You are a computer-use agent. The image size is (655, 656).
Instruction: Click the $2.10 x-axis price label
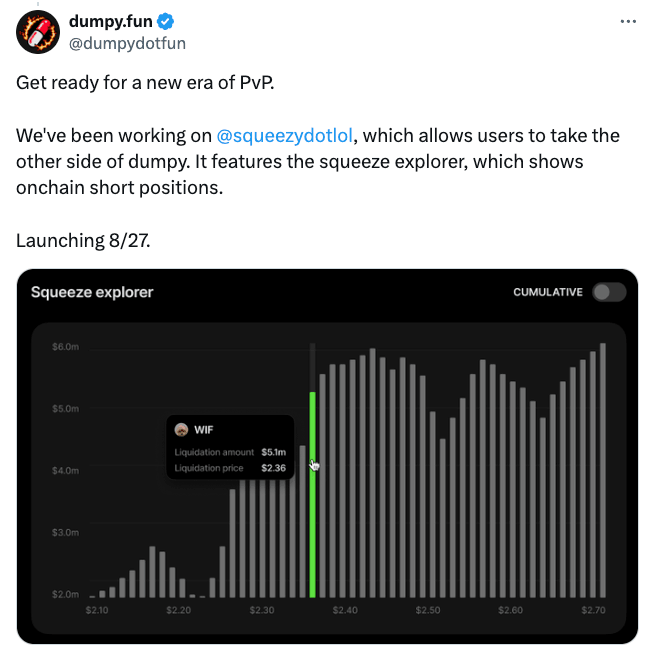[x=97, y=610]
